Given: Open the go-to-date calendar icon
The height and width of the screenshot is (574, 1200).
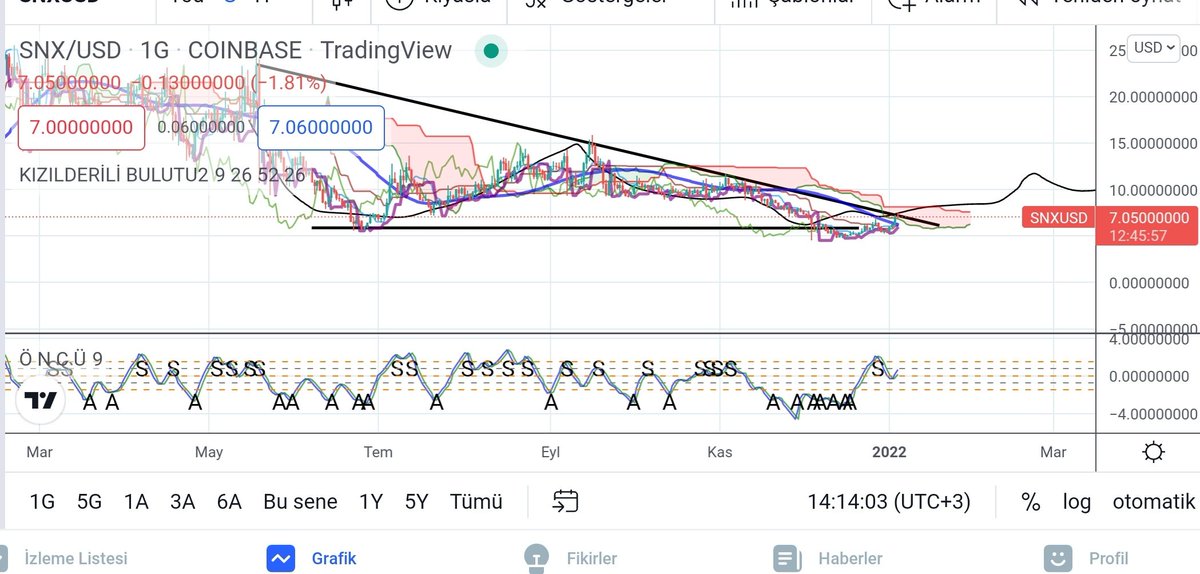Looking at the screenshot, I should (565, 501).
